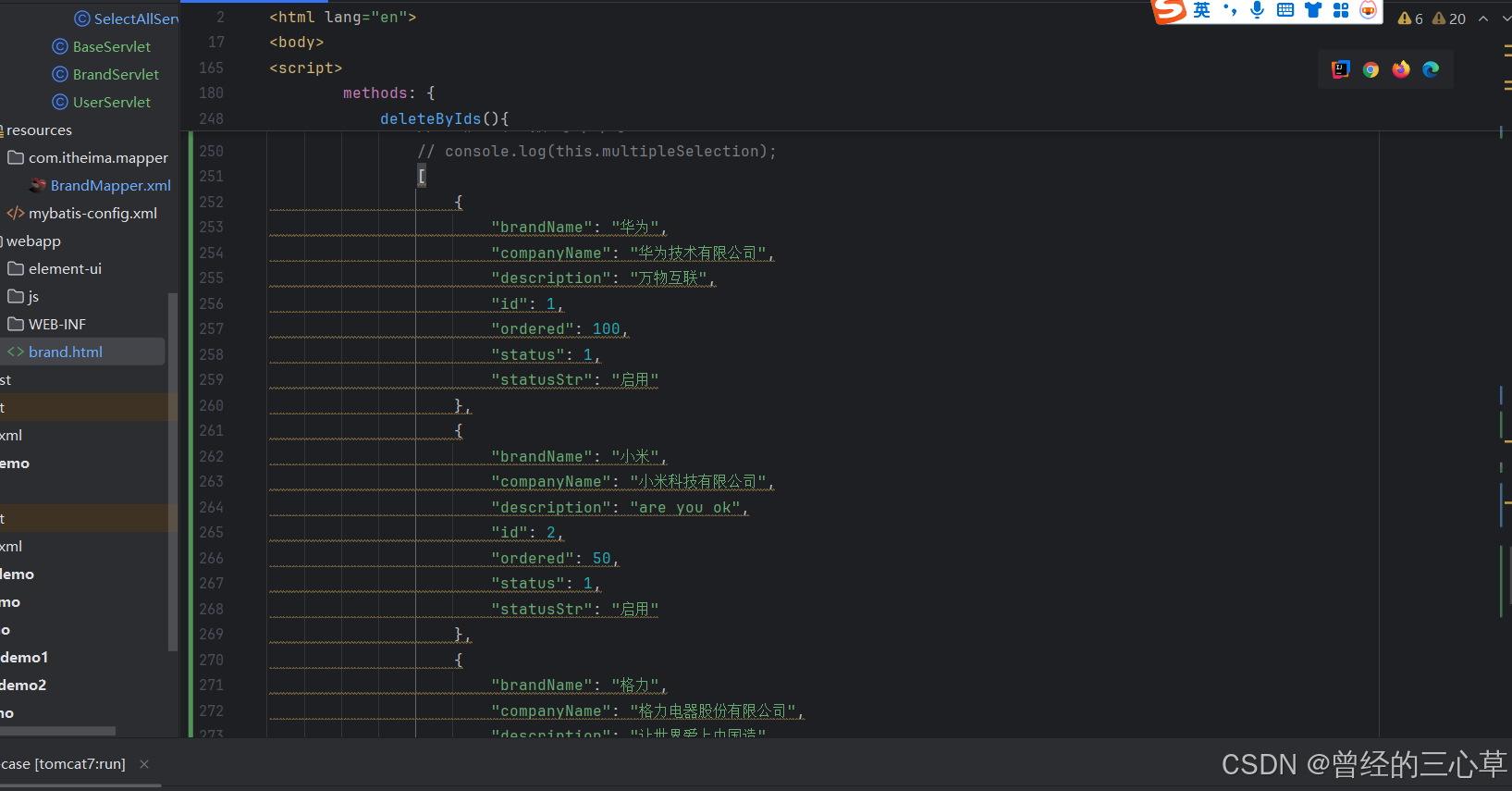This screenshot has width=1512, height=791.
Task: Close the tomcat7:run tab
Action: coord(144,764)
